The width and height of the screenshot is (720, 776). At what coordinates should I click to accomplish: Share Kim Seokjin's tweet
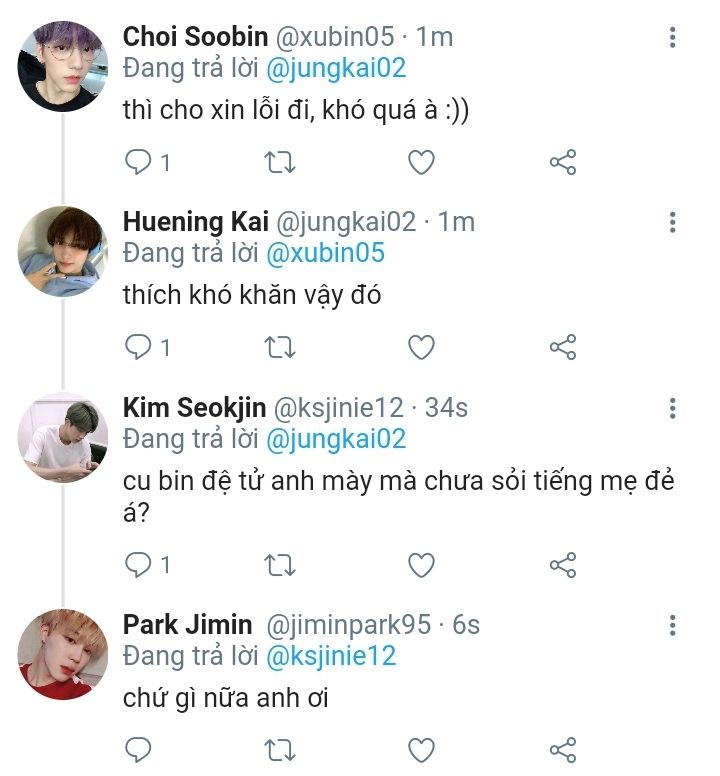tap(563, 565)
